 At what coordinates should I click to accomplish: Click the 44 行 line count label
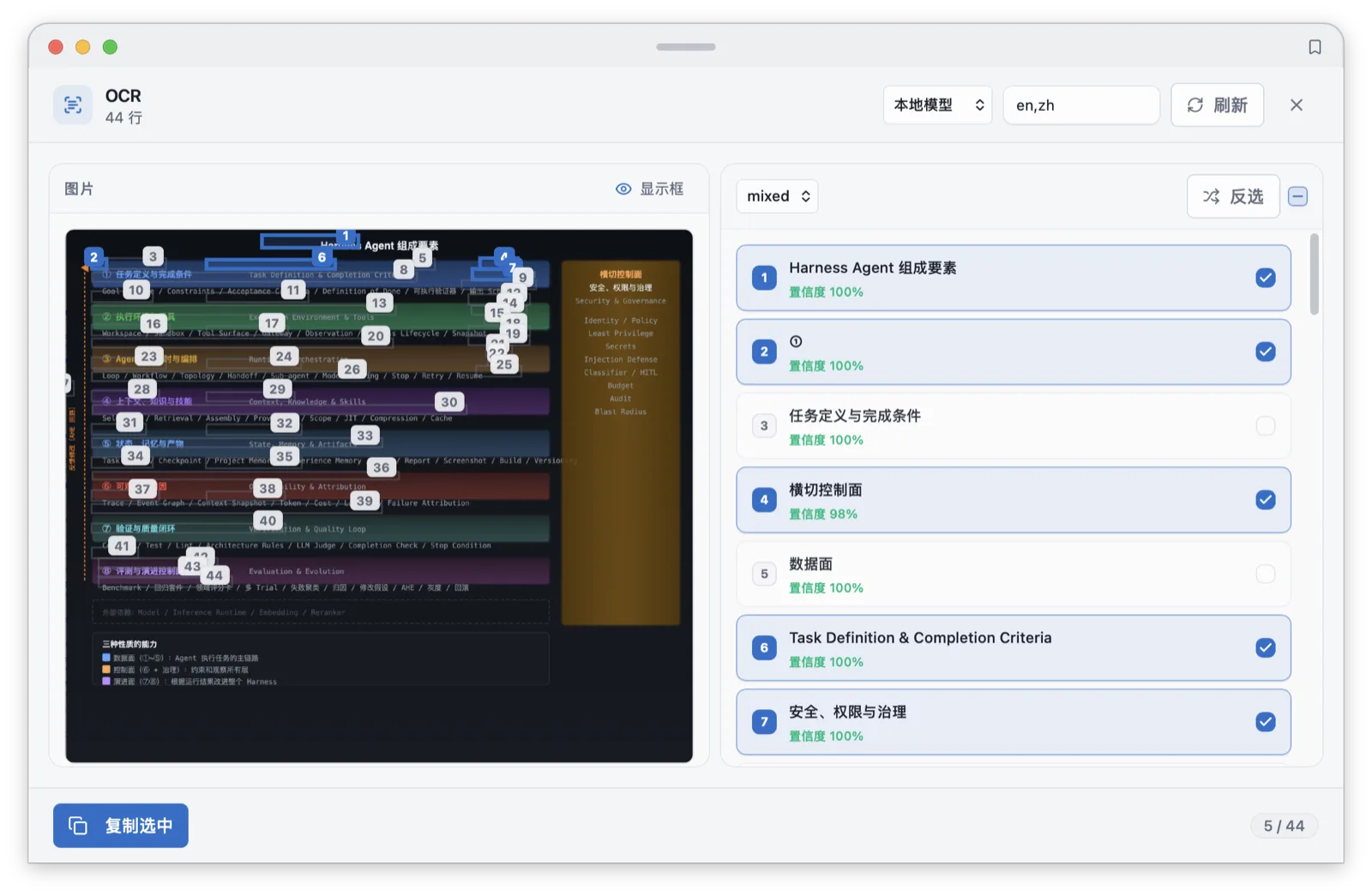[x=123, y=117]
